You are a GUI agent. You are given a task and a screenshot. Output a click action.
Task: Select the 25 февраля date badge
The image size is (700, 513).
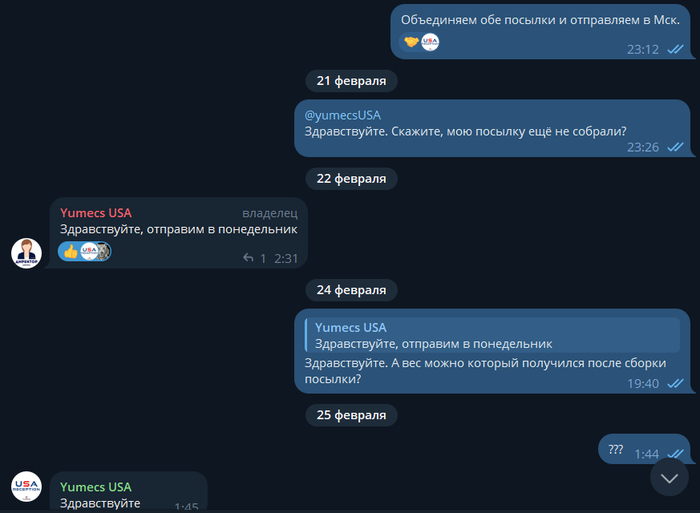pyautogui.click(x=351, y=415)
